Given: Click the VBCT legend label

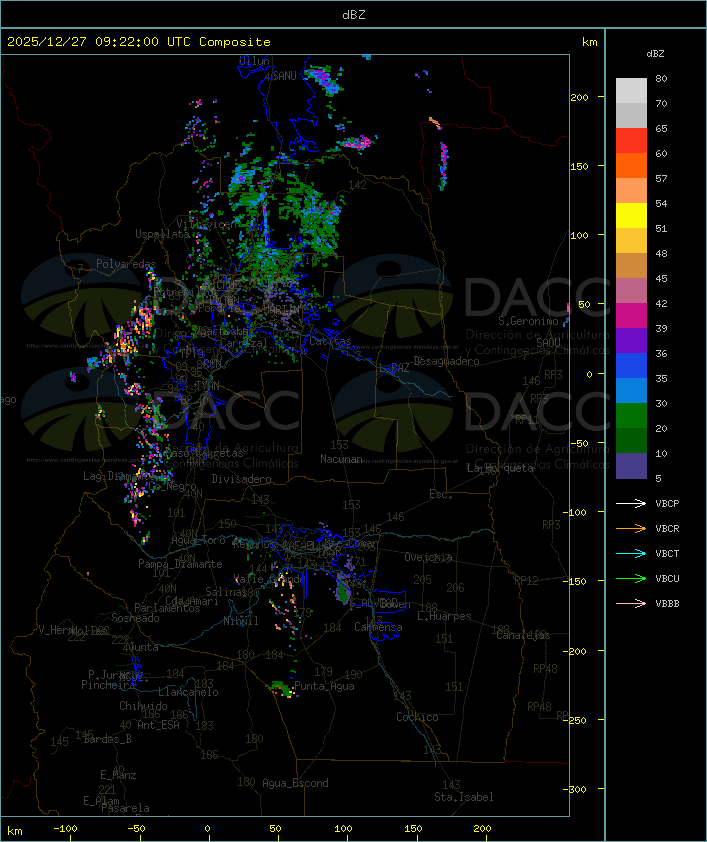Looking at the screenshot, I should 667,553.
